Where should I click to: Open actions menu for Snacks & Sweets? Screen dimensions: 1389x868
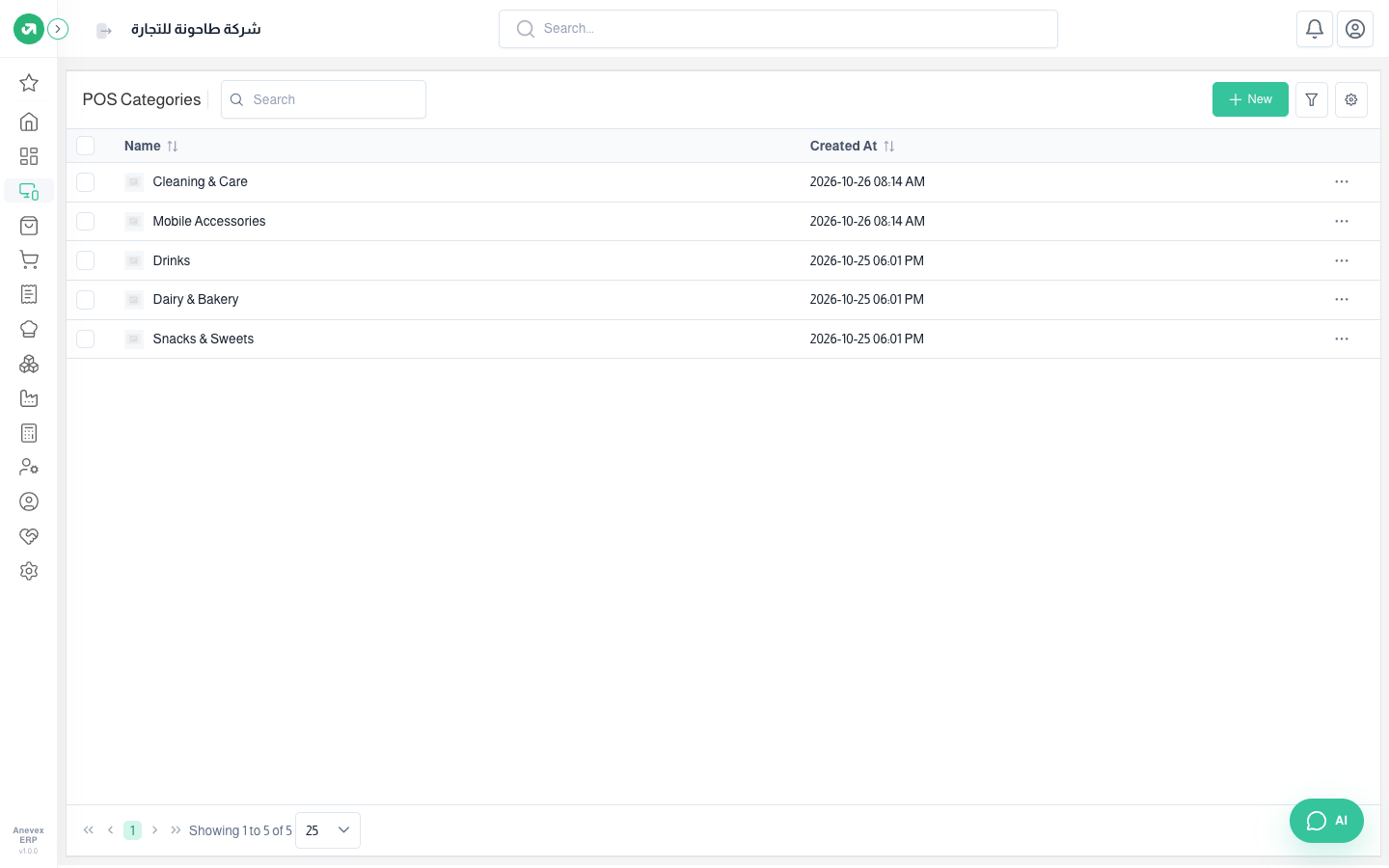point(1342,339)
